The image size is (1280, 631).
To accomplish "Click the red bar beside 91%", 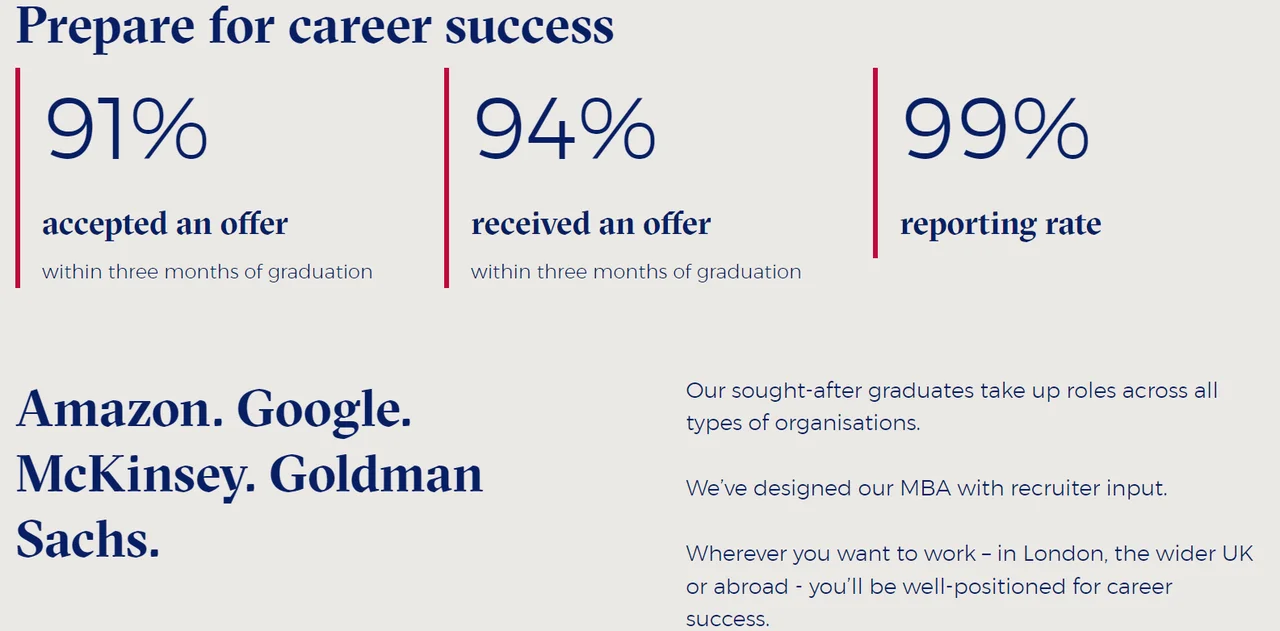I will 18,178.
